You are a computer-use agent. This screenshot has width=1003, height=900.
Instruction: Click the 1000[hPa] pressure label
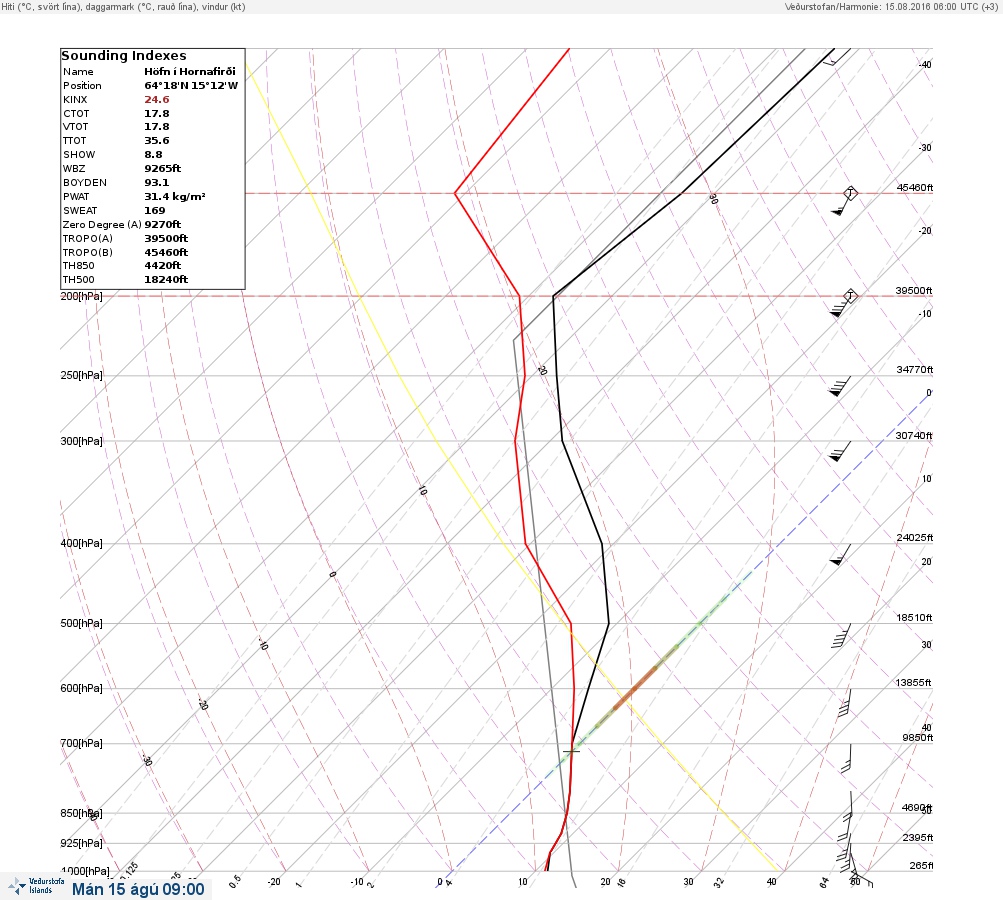point(85,871)
